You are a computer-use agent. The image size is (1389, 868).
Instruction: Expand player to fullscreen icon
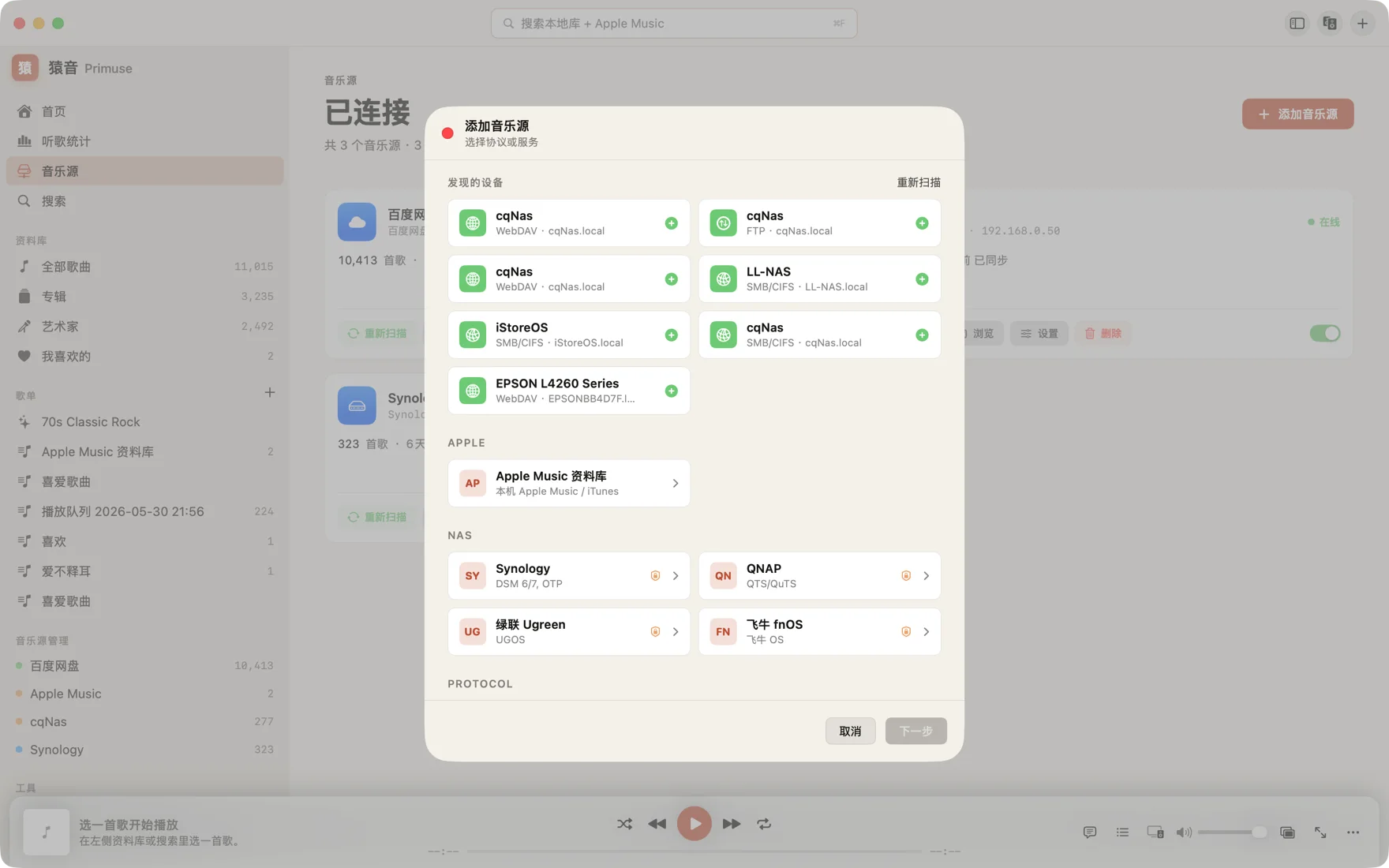pyautogui.click(x=1320, y=832)
